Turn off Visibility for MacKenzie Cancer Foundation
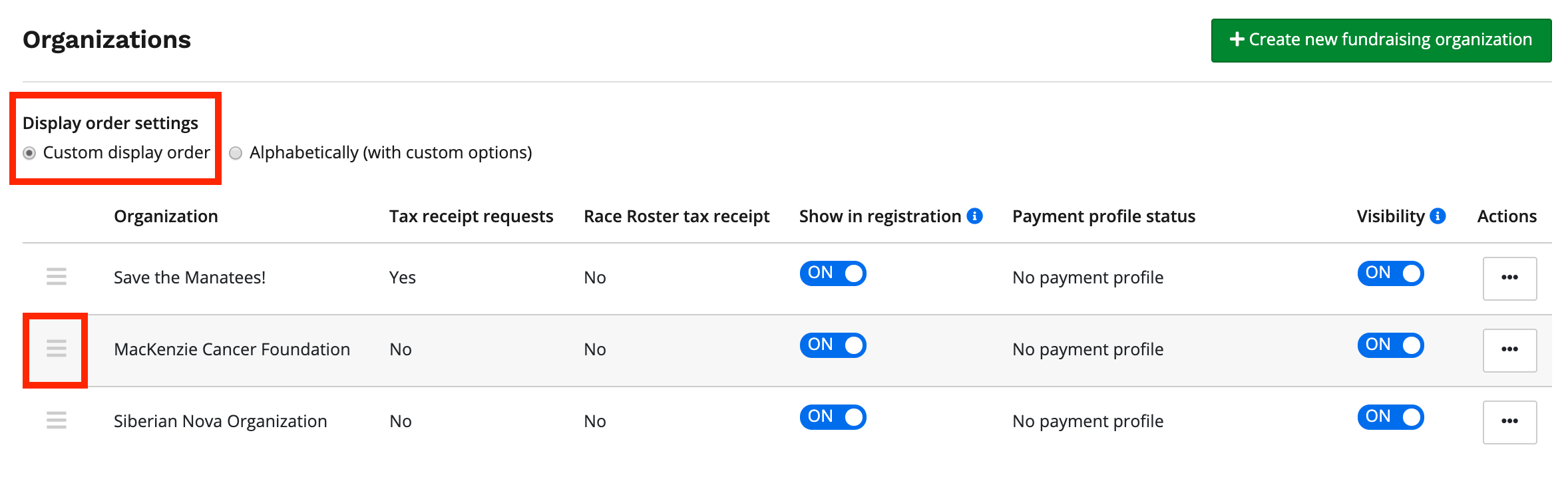The image size is (1568, 499). point(1390,345)
